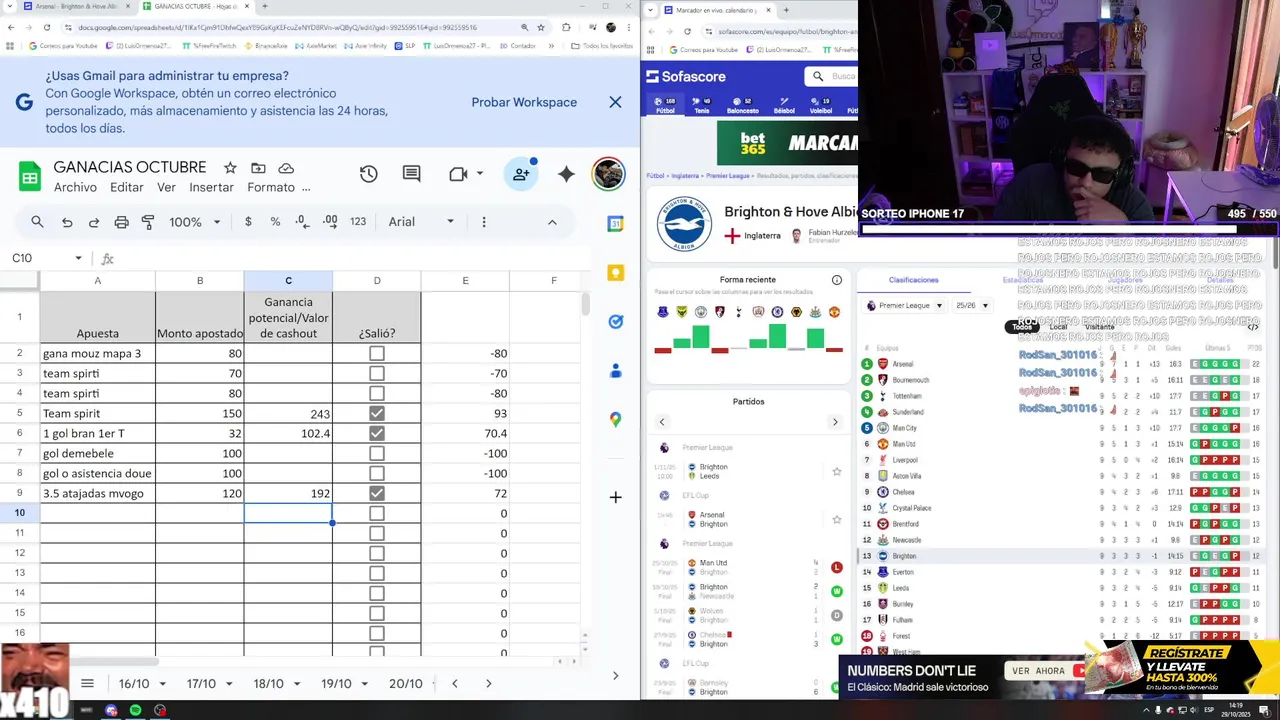Open the 18/10 sheet tab menu arrow
Image resolution: width=1280 pixels, height=720 pixels.
[296, 684]
